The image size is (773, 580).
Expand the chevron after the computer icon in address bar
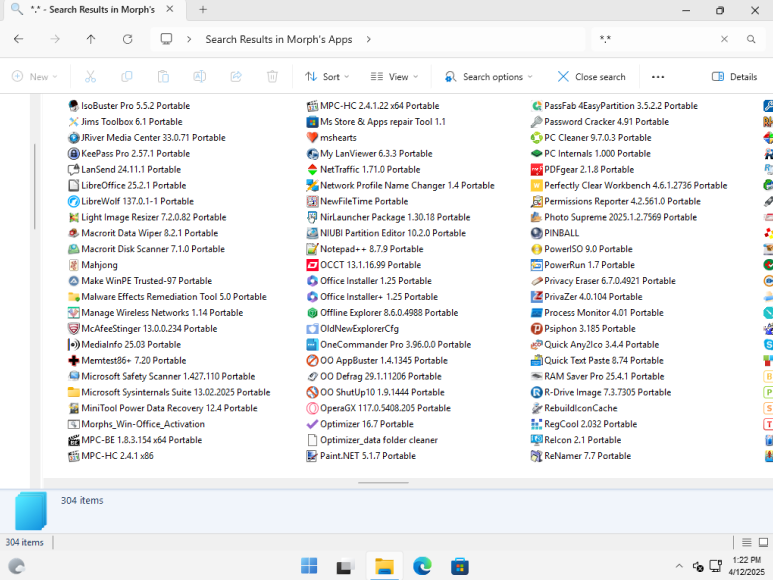189,39
